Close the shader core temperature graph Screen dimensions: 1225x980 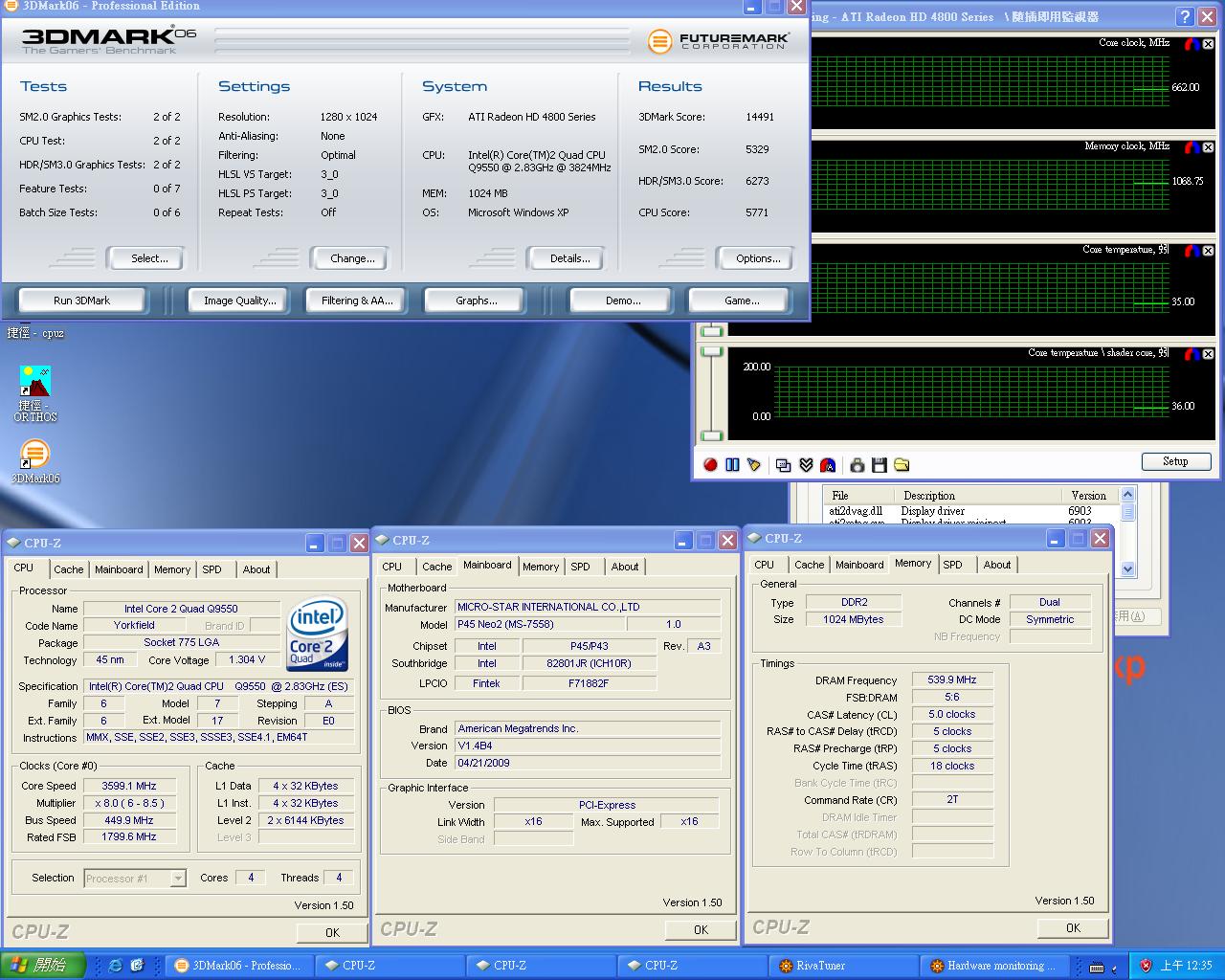tap(1209, 354)
